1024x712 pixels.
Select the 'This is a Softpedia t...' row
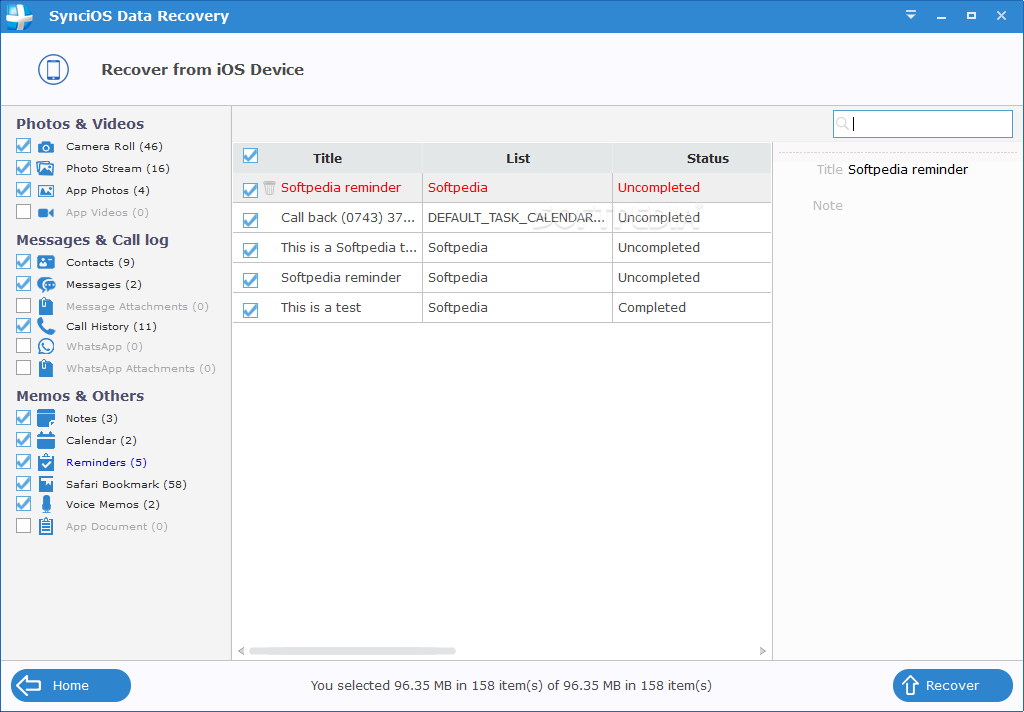pos(502,248)
